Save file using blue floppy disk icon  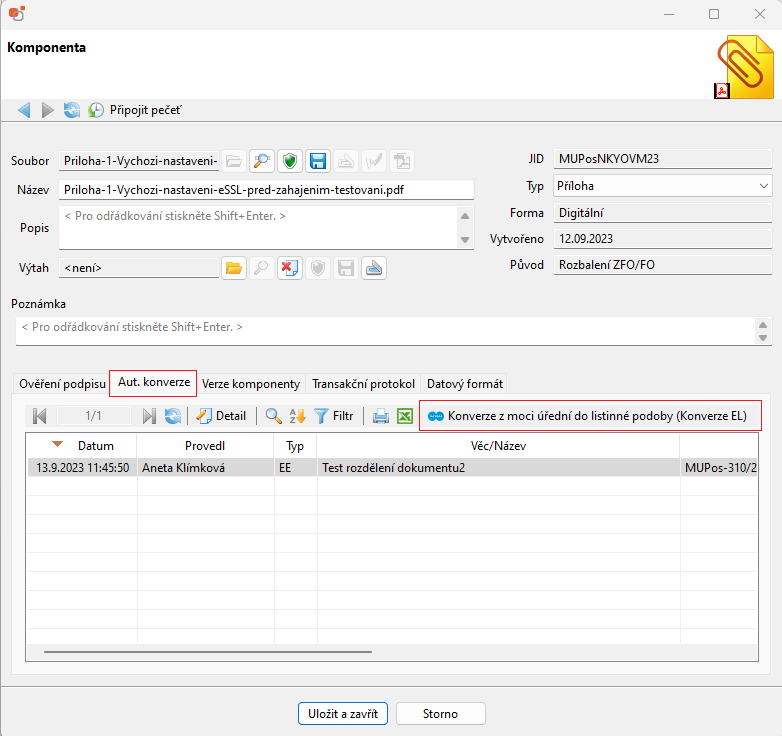(318, 160)
